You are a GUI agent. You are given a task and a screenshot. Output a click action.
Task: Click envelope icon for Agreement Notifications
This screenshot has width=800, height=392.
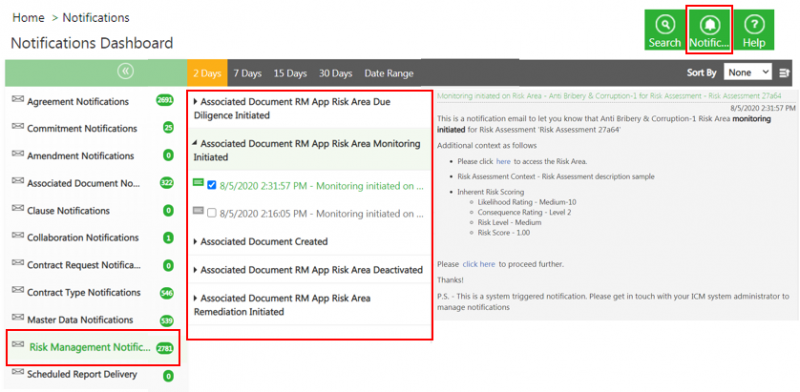(x=18, y=99)
